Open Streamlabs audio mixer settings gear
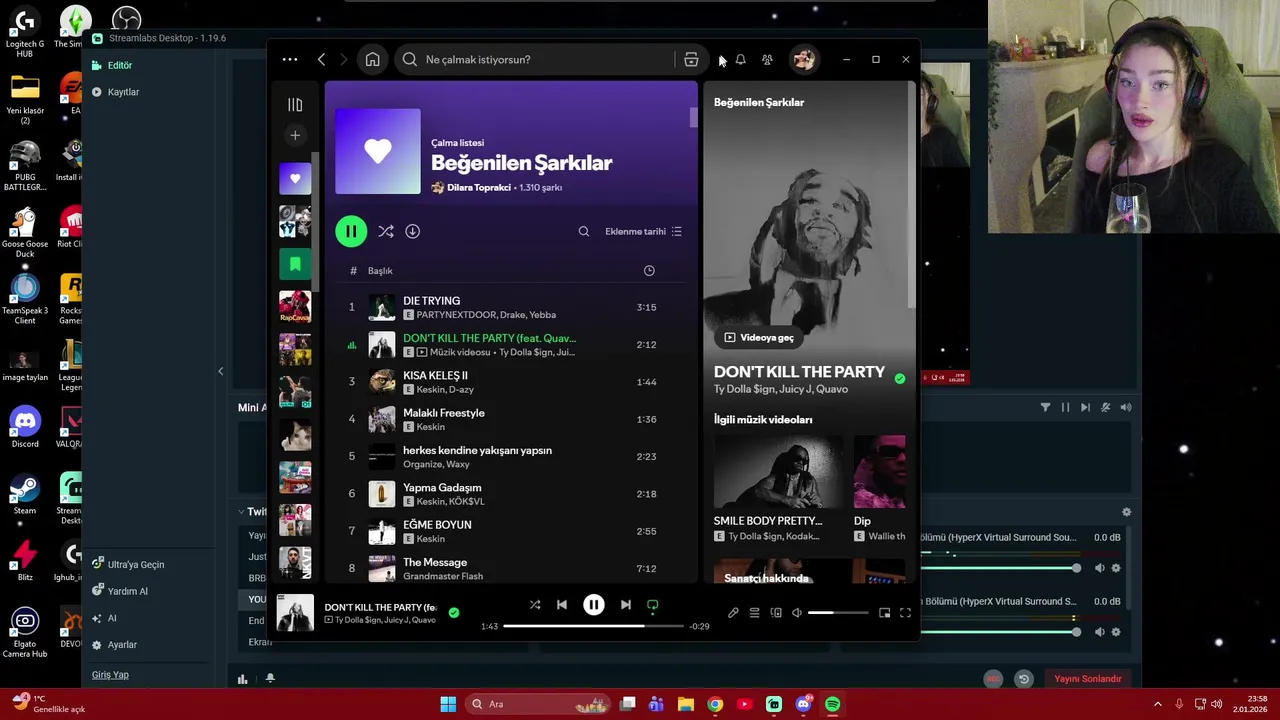The image size is (1280, 720). (x=1126, y=512)
